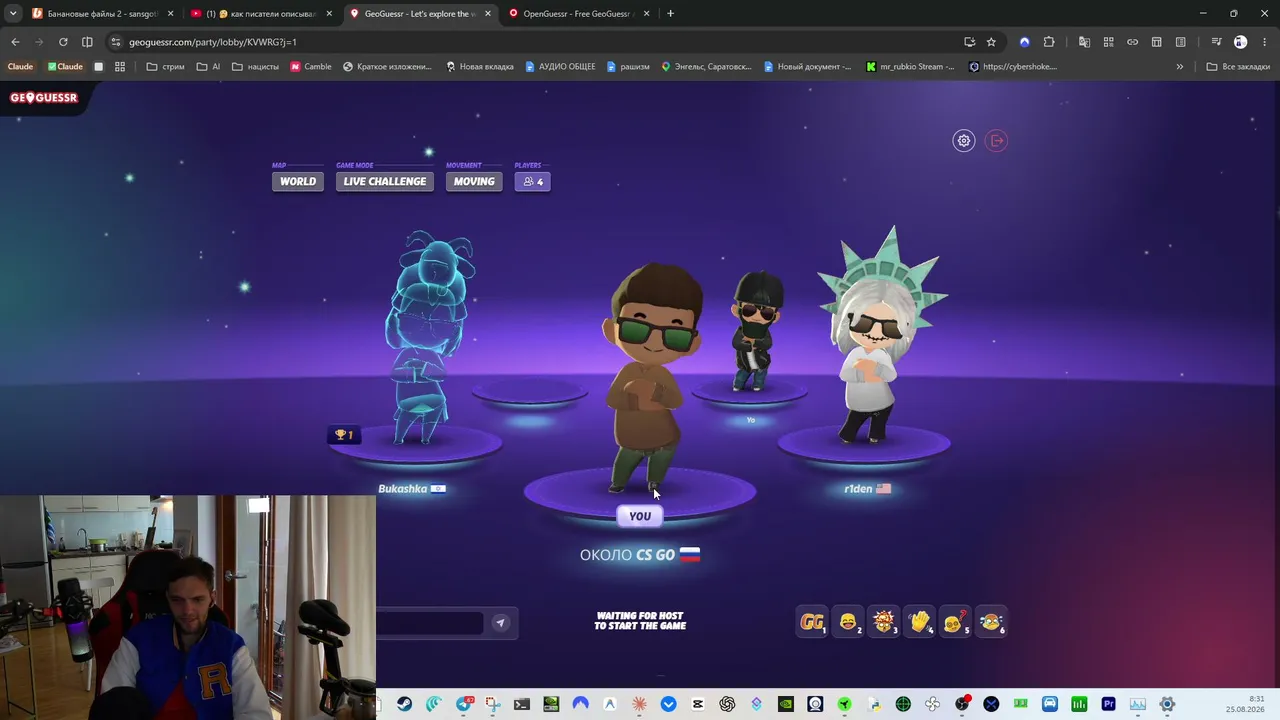Expand the tab search dropdown
The image size is (1280, 720).
click(x=12, y=13)
